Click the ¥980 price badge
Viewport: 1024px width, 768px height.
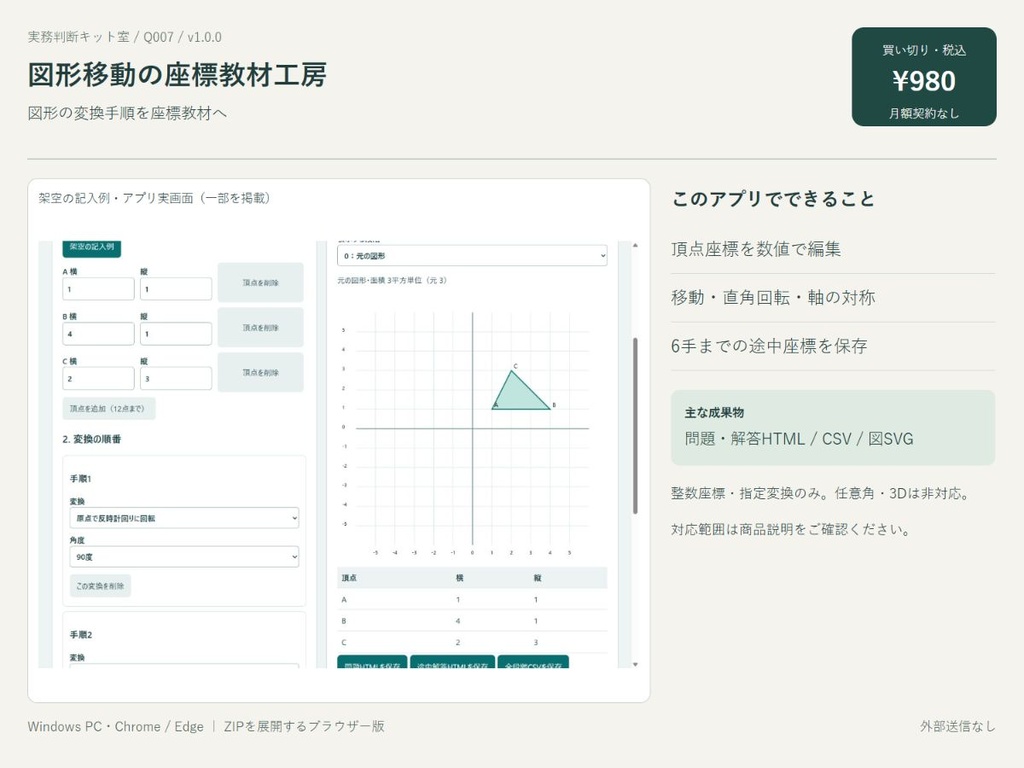pyautogui.click(x=924, y=76)
